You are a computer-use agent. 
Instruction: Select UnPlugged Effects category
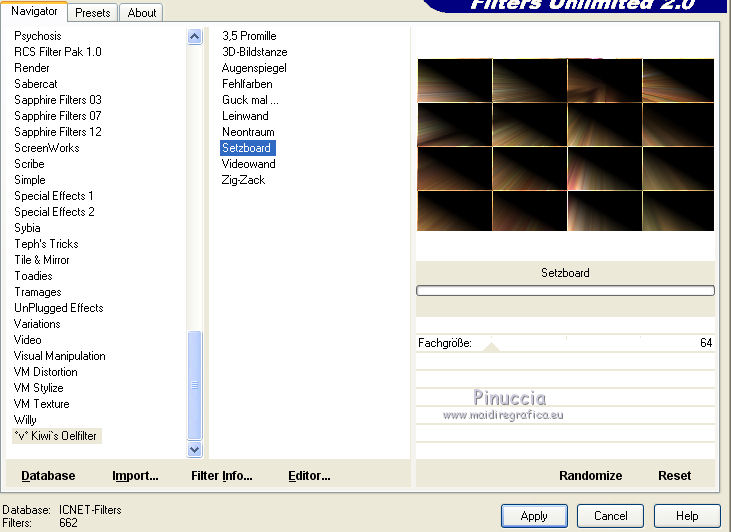(x=59, y=308)
